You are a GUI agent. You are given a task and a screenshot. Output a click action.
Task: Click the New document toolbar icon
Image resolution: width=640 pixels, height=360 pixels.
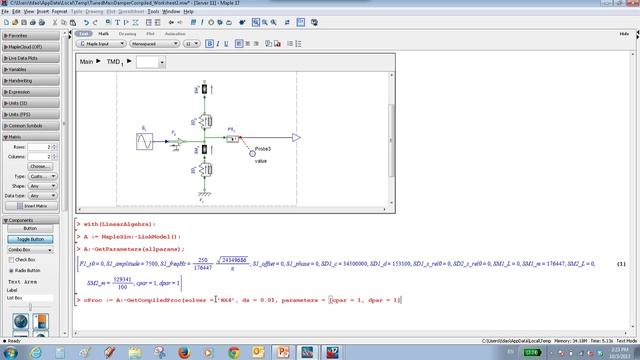(x=6, y=22)
